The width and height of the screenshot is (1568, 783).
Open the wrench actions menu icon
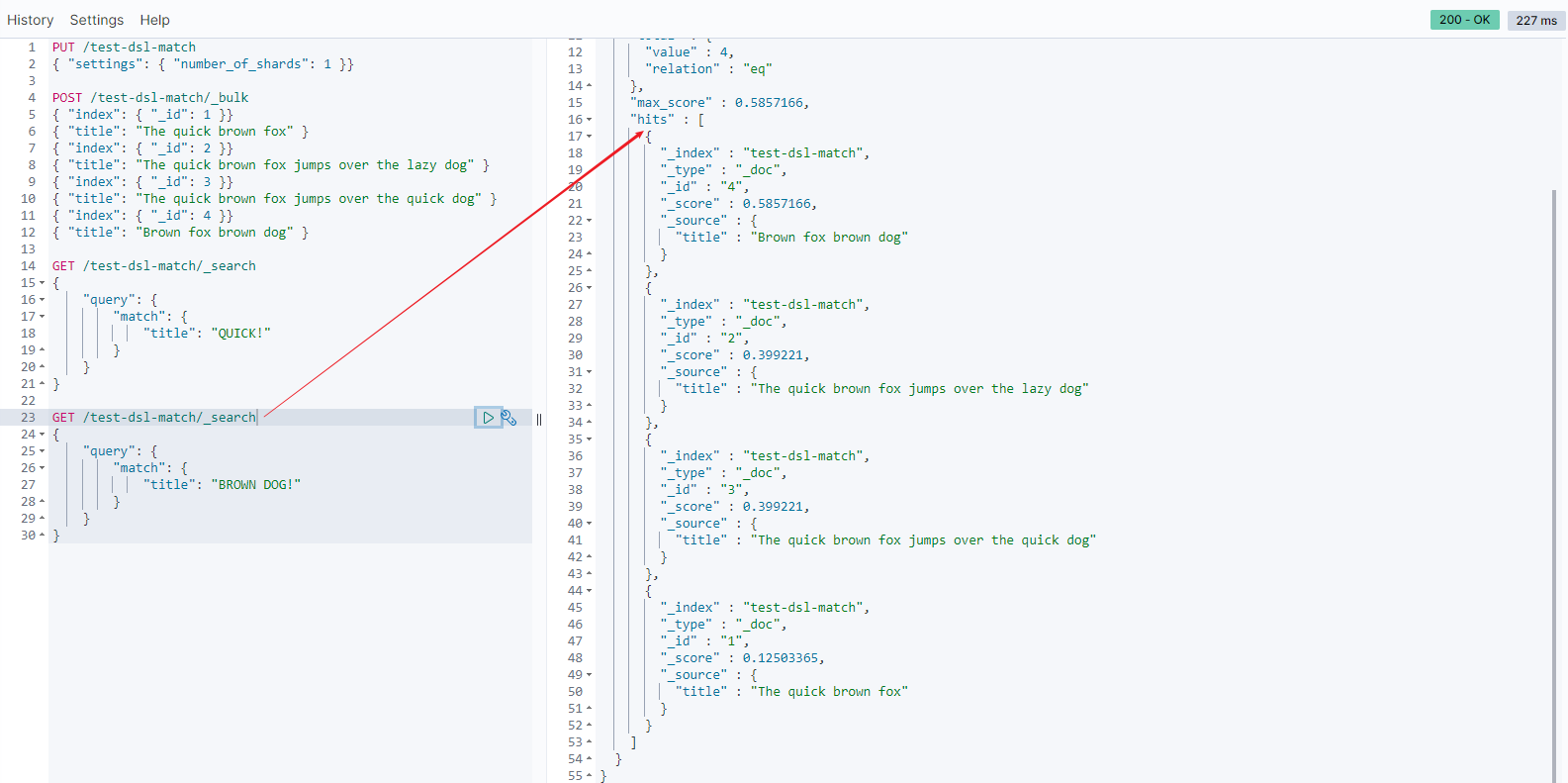point(508,418)
